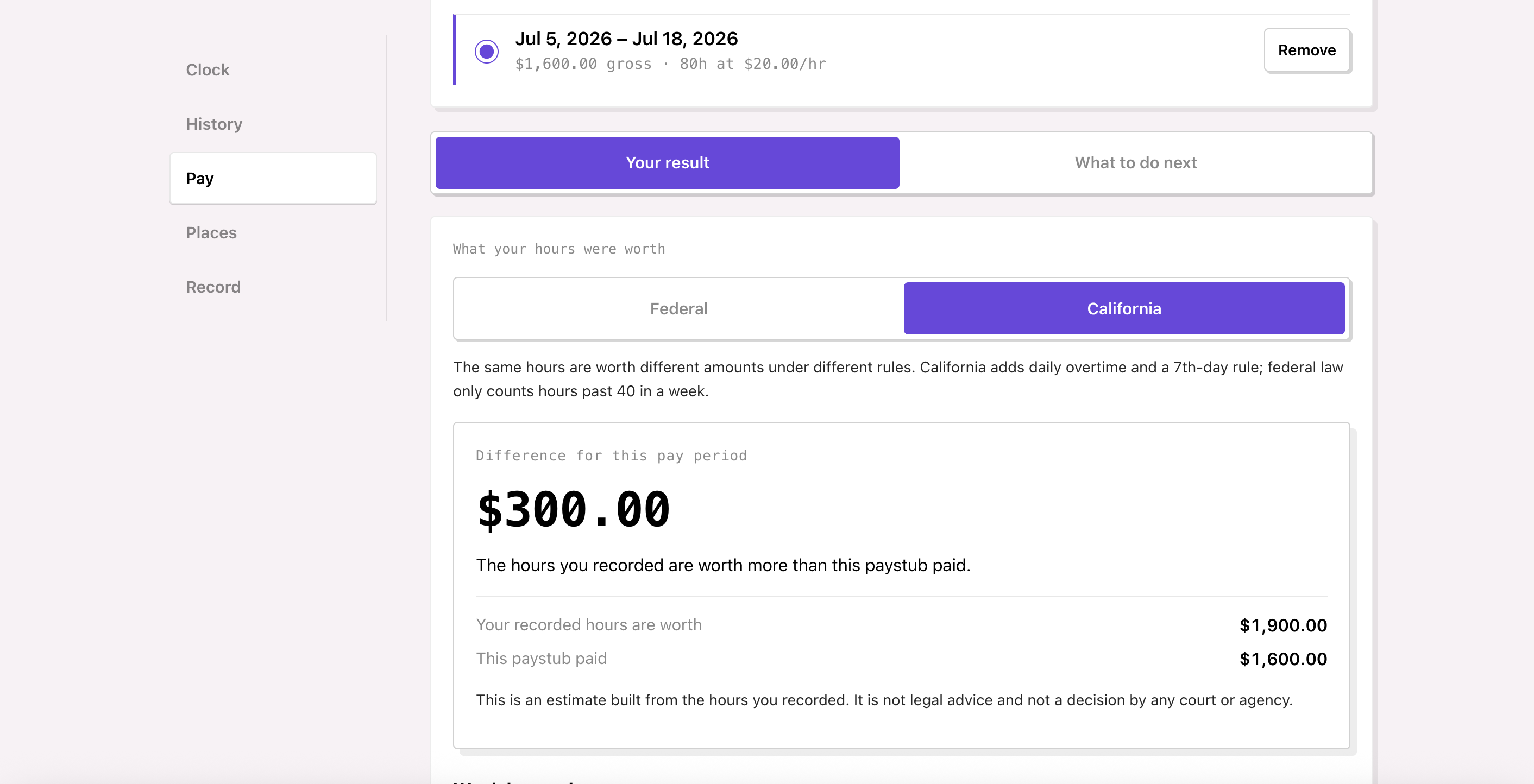Click the not legal advice disclaimer text
This screenshot has width=1534, height=784.
(x=884, y=700)
